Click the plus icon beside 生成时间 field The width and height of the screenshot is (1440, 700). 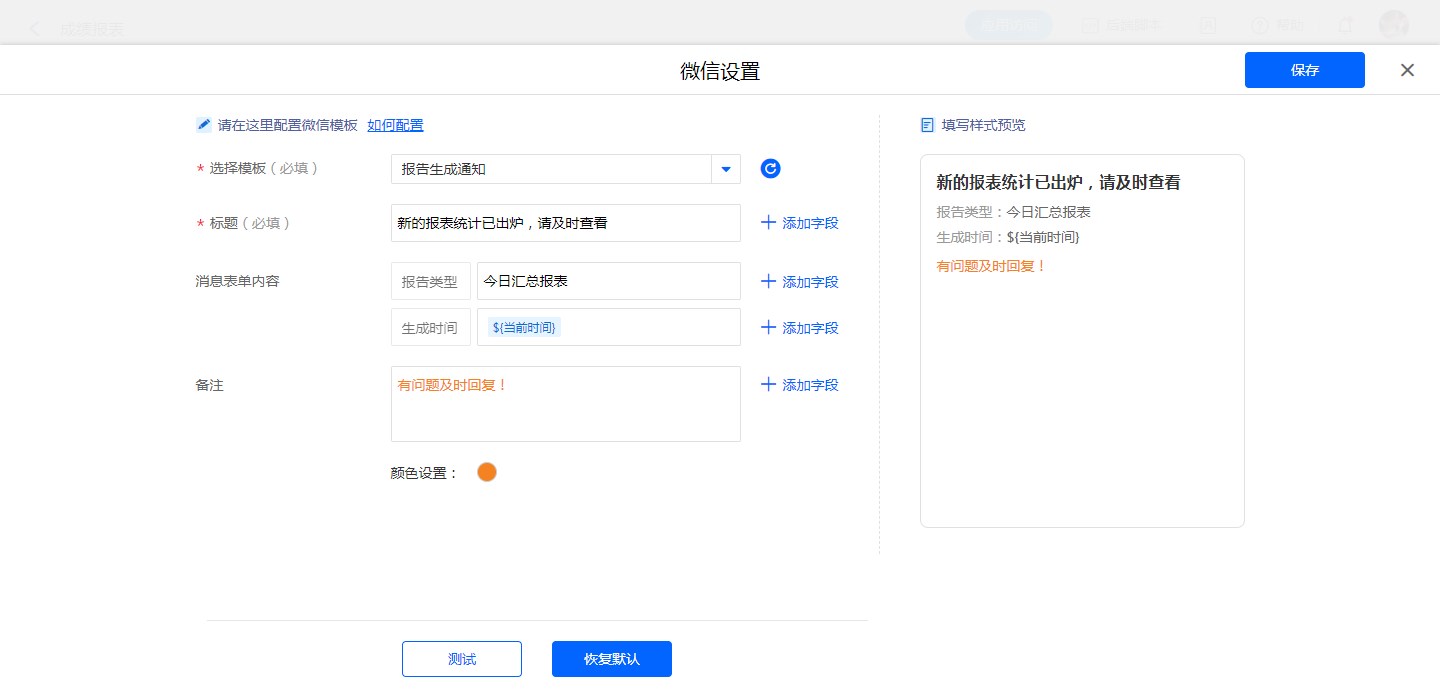pyautogui.click(x=768, y=328)
